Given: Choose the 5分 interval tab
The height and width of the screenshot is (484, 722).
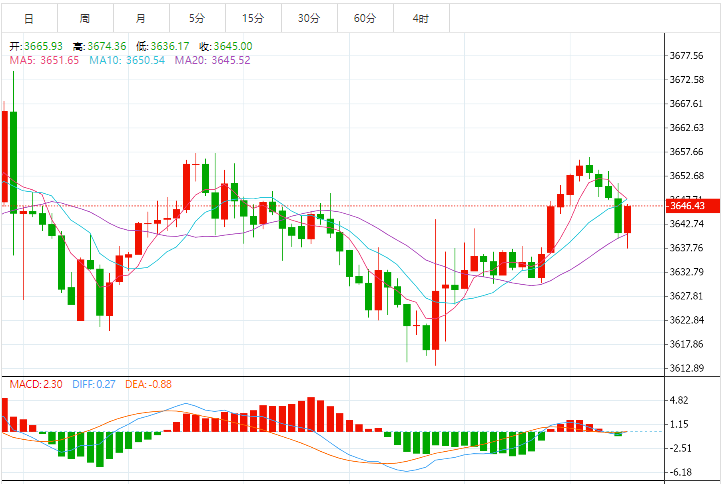Looking at the screenshot, I should (197, 18).
